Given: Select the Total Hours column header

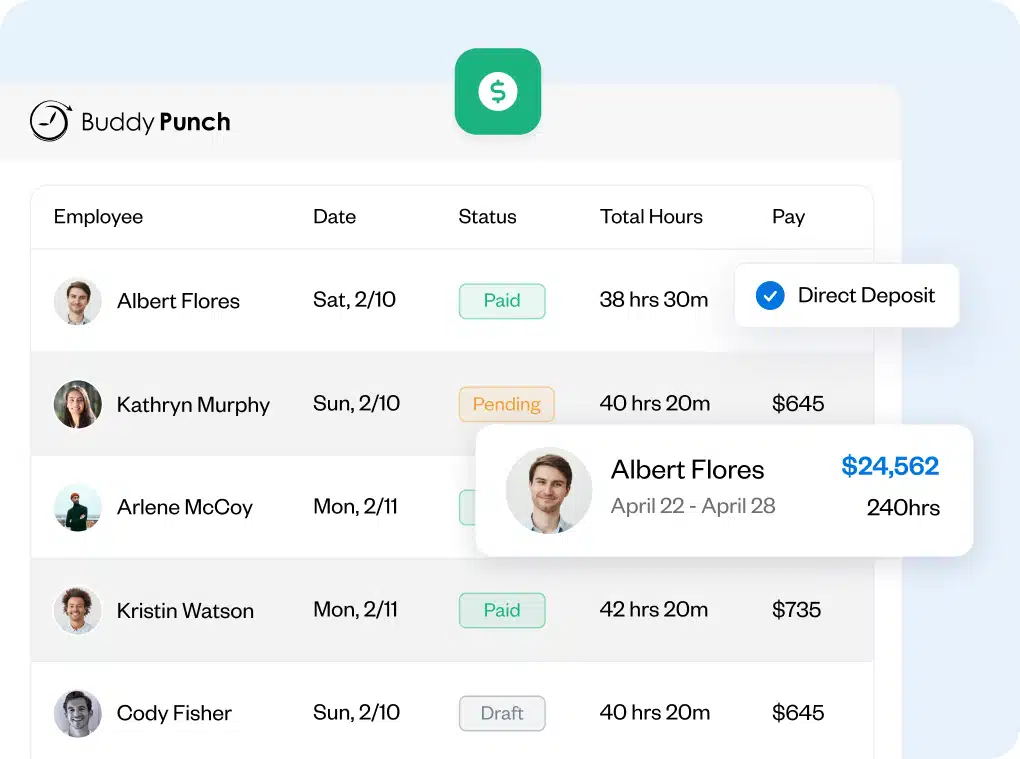Looking at the screenshot, I should [651, 217].
